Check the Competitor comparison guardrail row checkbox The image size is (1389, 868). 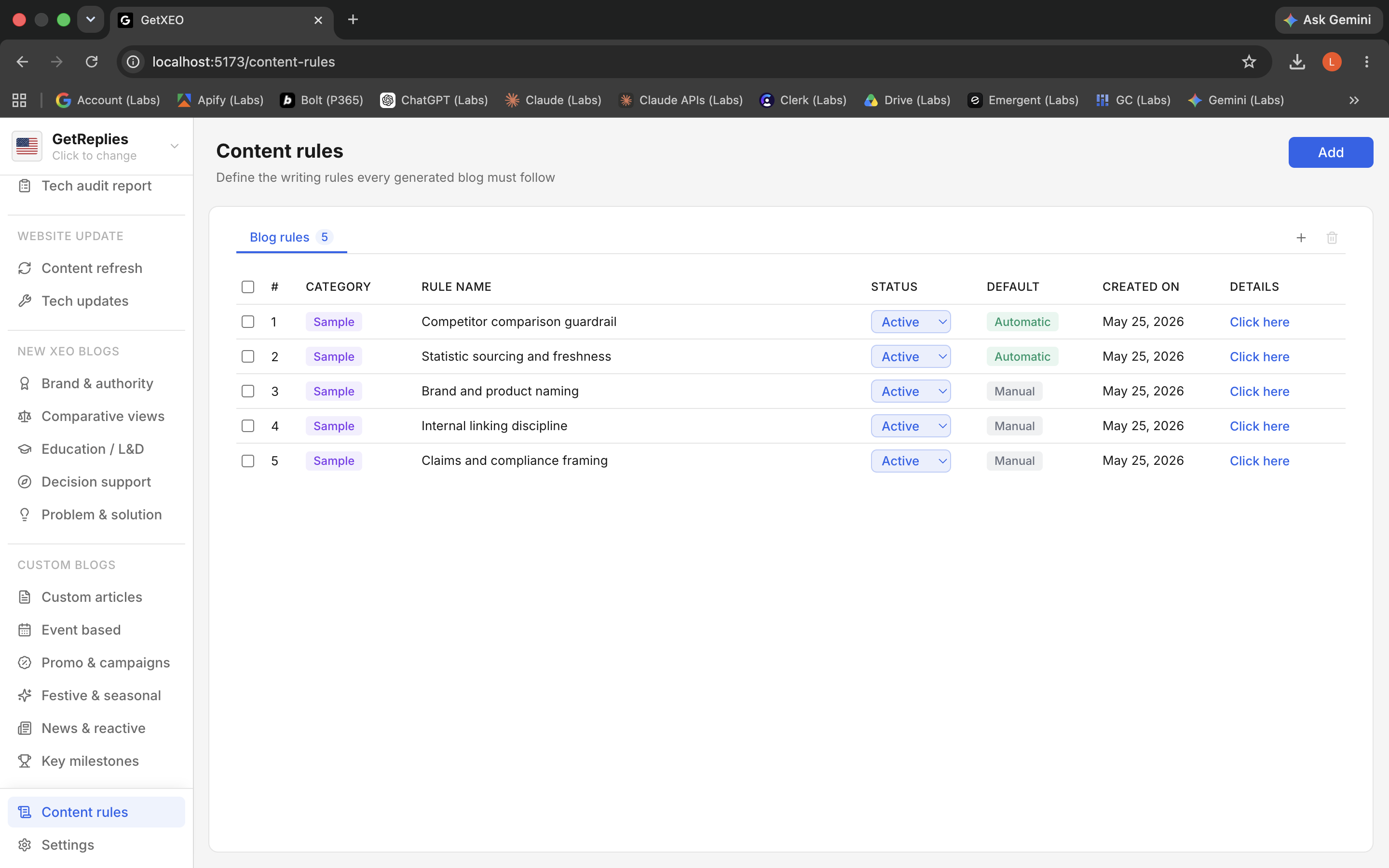pyautogui.click(x=248, y=322)
